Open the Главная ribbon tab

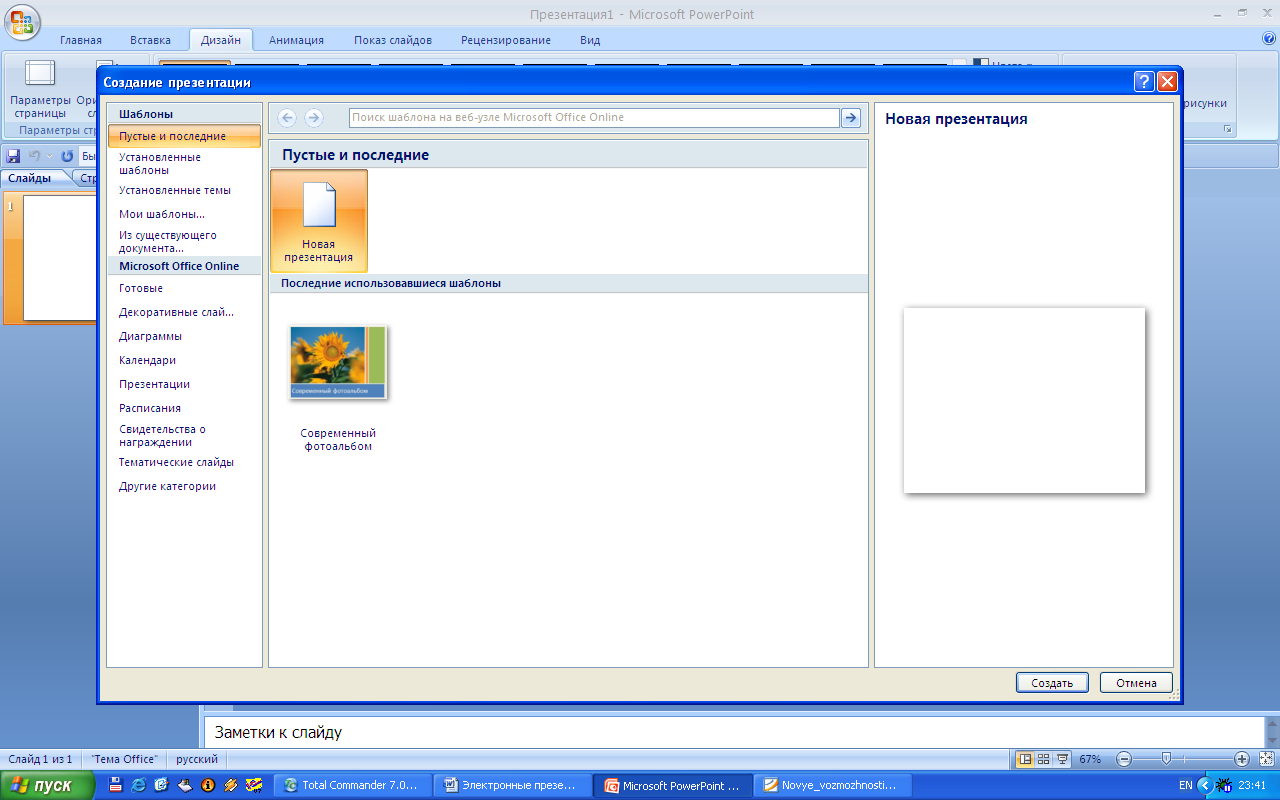(x=81, y=40)
